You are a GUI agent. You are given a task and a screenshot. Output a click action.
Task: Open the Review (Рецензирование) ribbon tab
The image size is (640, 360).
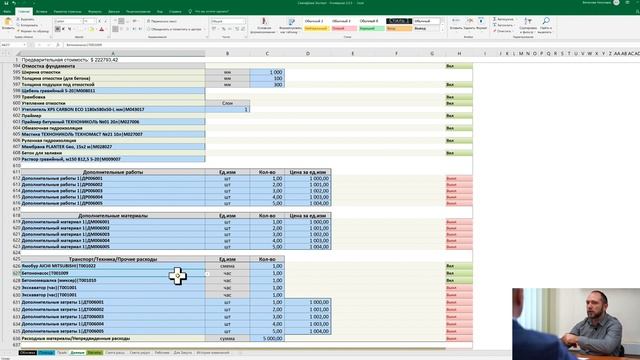[138, 11]
